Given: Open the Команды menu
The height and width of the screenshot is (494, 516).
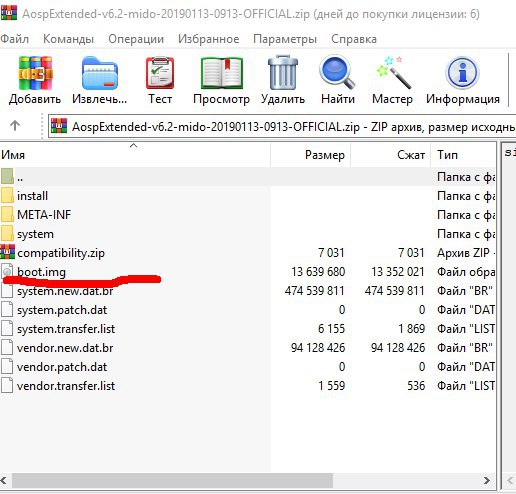Looking at the screenshot, I should point(68,39).
